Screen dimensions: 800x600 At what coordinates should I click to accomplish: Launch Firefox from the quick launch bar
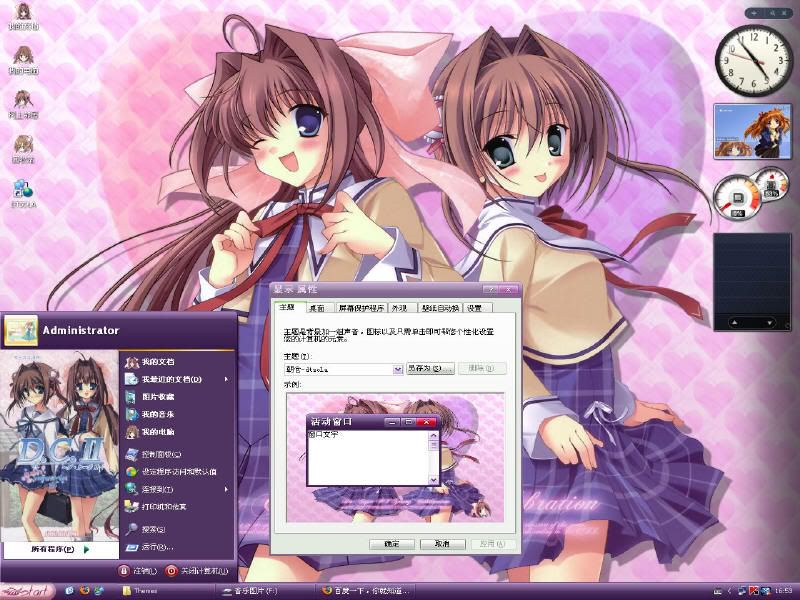coord(84,591)
